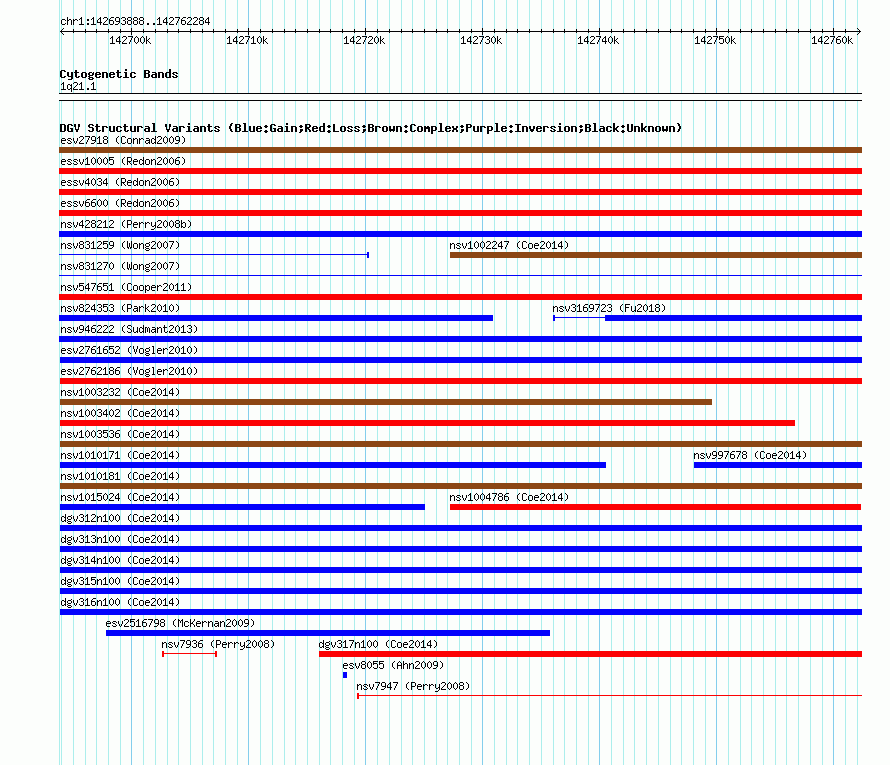
Task: Click the blue nsv1010171 bar
Action: click(x=333, y=465)
